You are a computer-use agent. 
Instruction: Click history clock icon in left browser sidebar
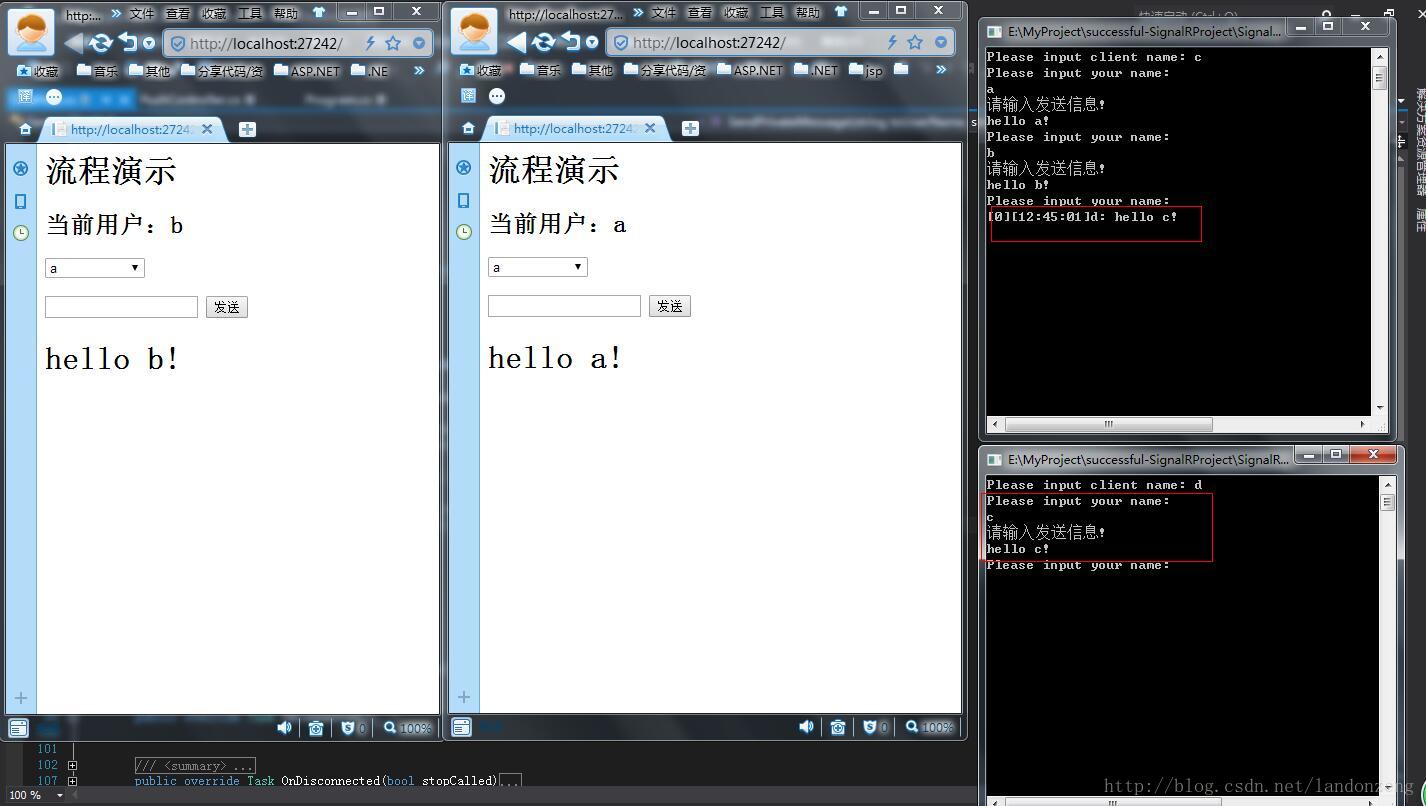tap(20, 233)
